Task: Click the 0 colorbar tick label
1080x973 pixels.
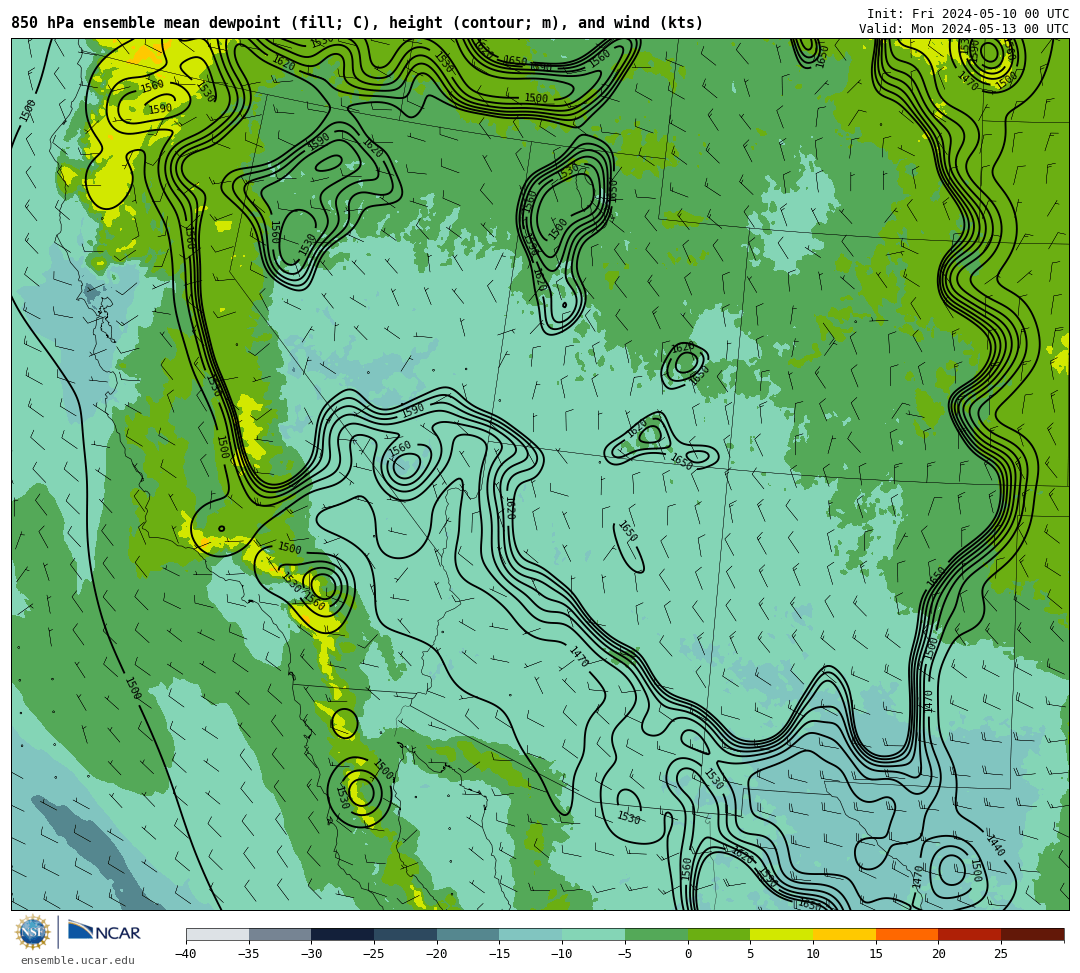Action: click(688, 954)
